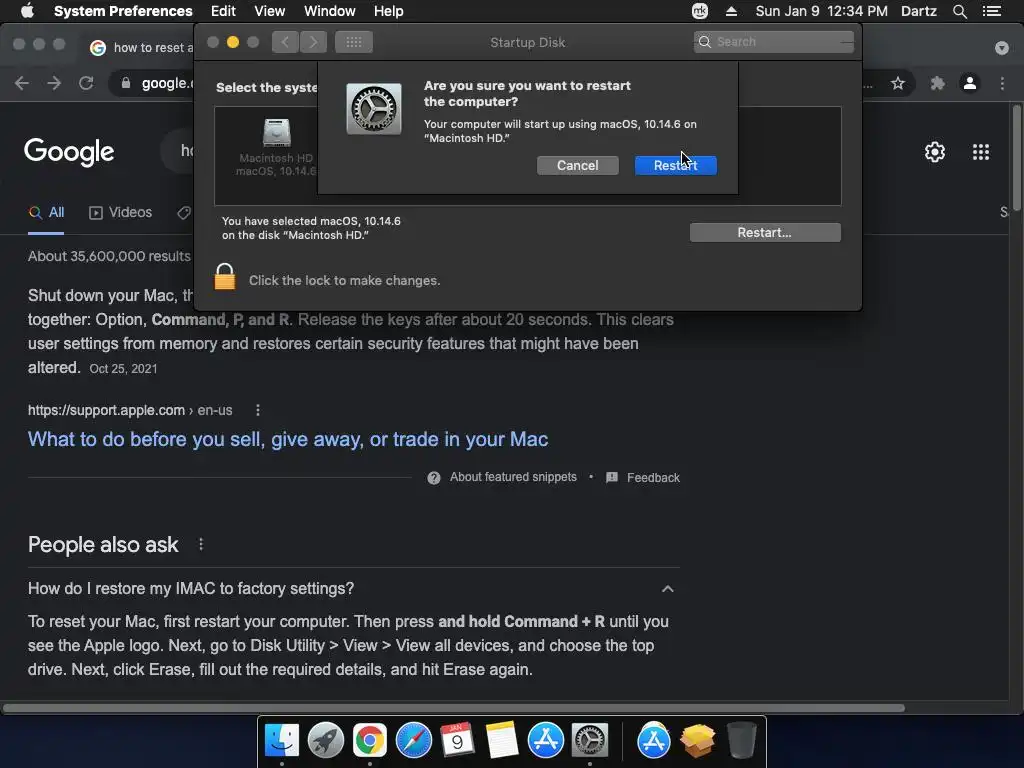Open People also ask options dots
The height and width of the screenshot is (768, 1024).
201,544
